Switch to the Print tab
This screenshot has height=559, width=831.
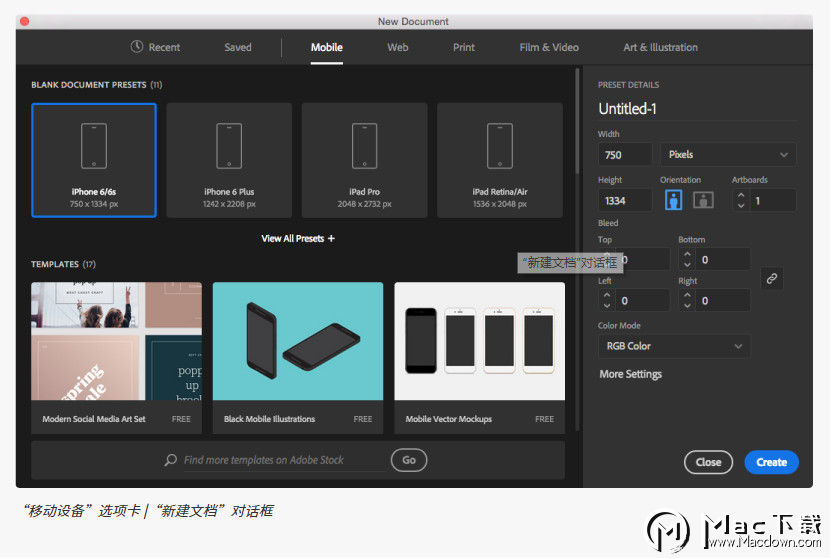[464, 47]
